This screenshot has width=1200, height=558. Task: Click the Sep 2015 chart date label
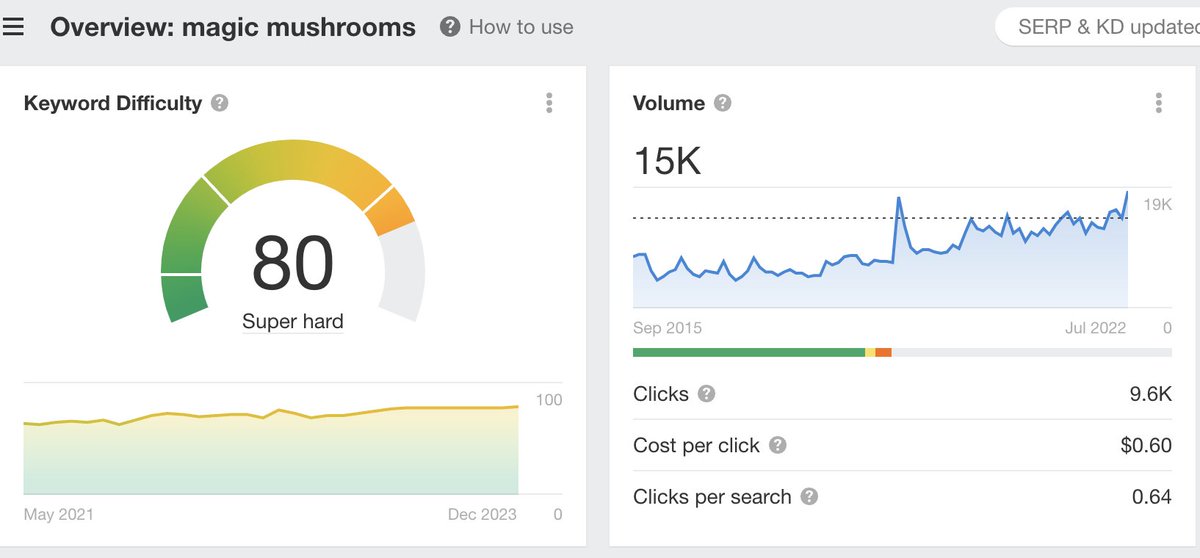(668, 328)
